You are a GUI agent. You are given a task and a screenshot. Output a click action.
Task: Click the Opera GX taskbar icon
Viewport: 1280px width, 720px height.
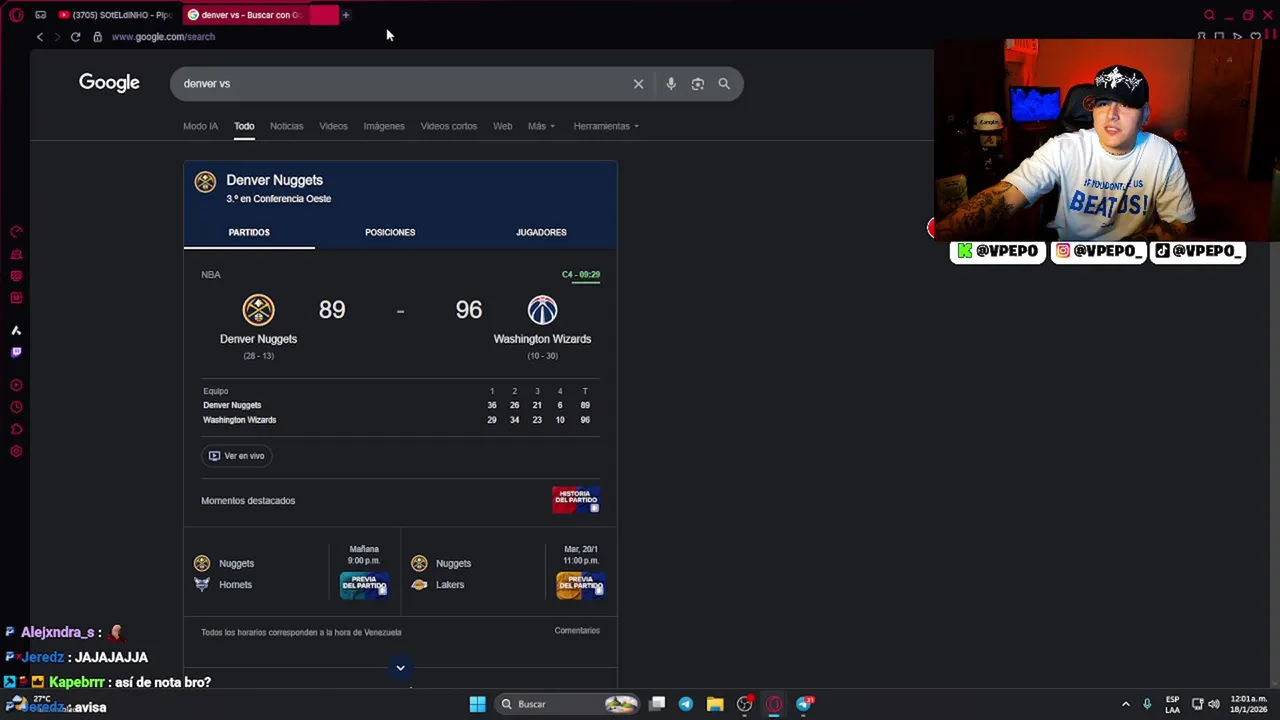(774, 704)
